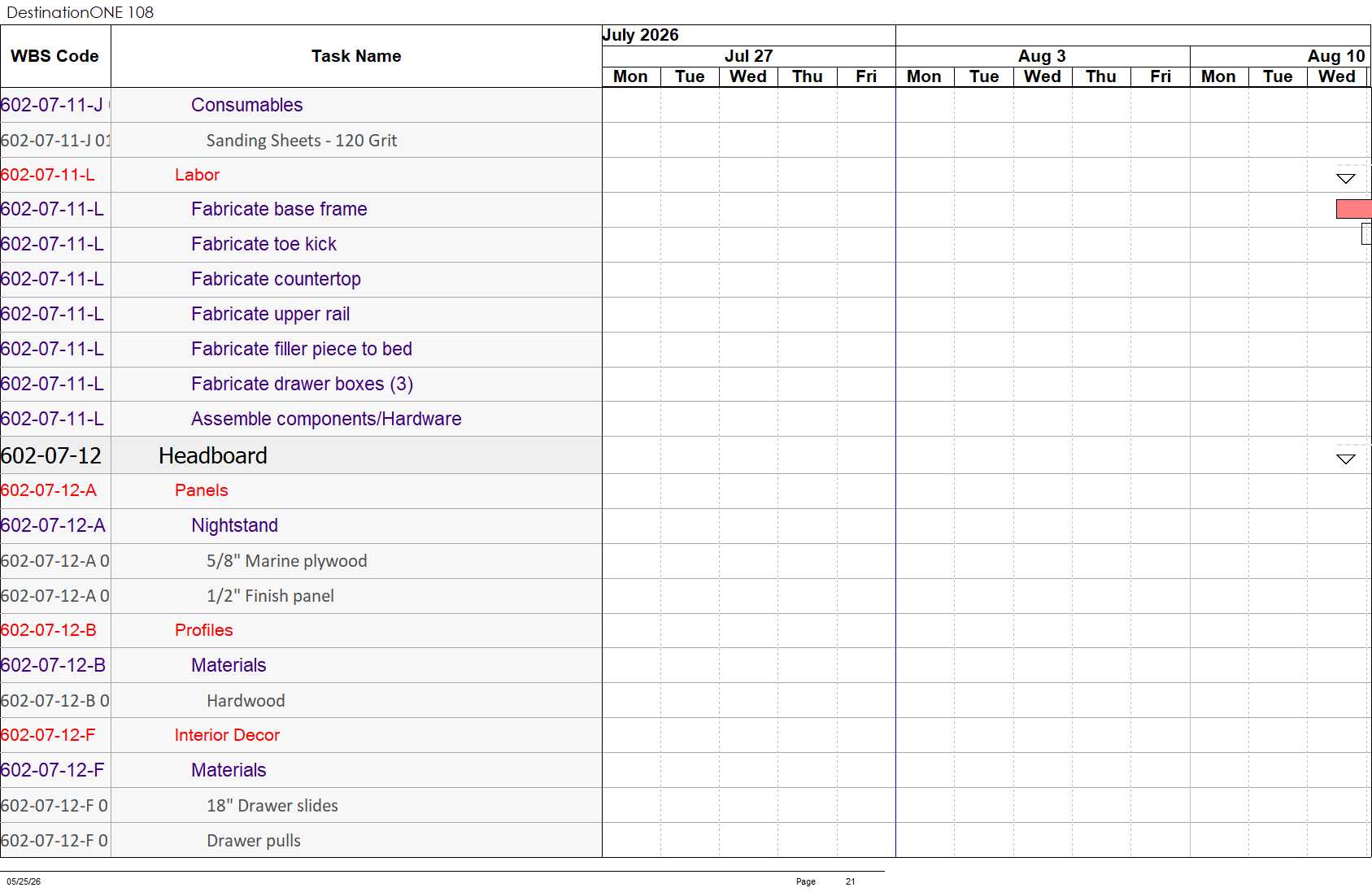This screenshot has height=892, width=1372.
Task: Click WBS code 602-07-11-J 01 cell
Action: tap(55, 140)
